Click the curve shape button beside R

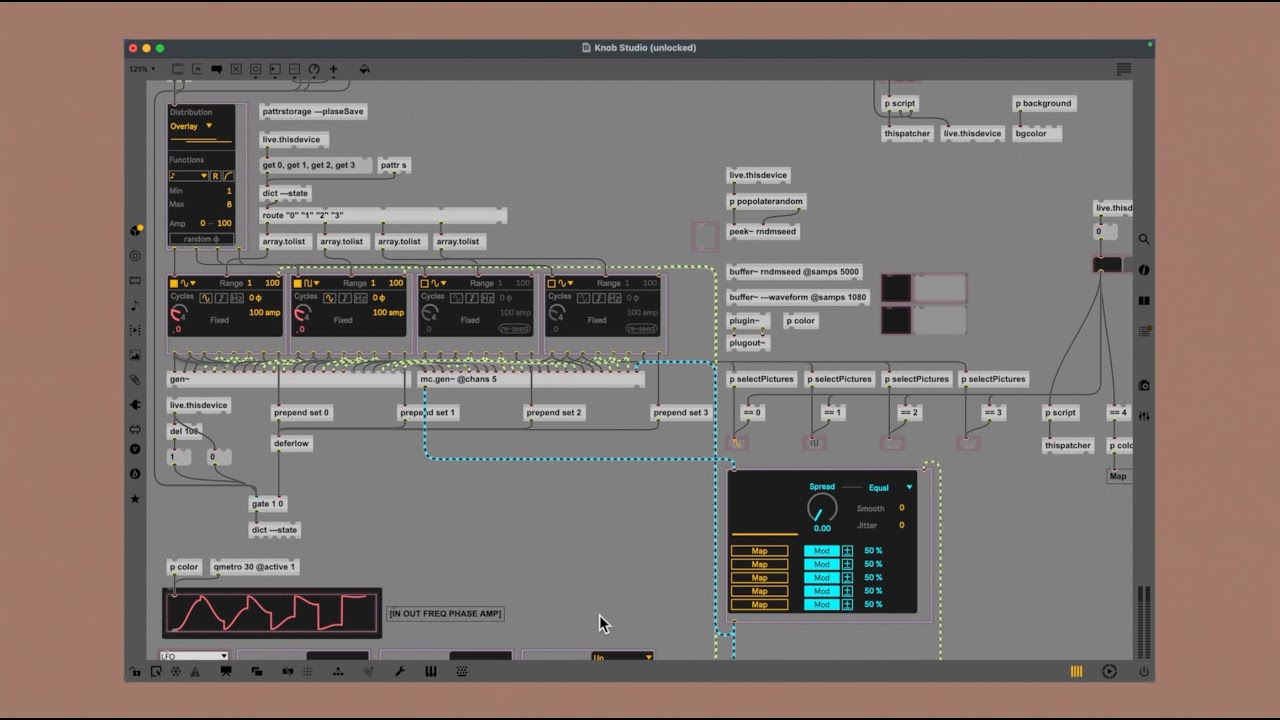click(228, 176)
